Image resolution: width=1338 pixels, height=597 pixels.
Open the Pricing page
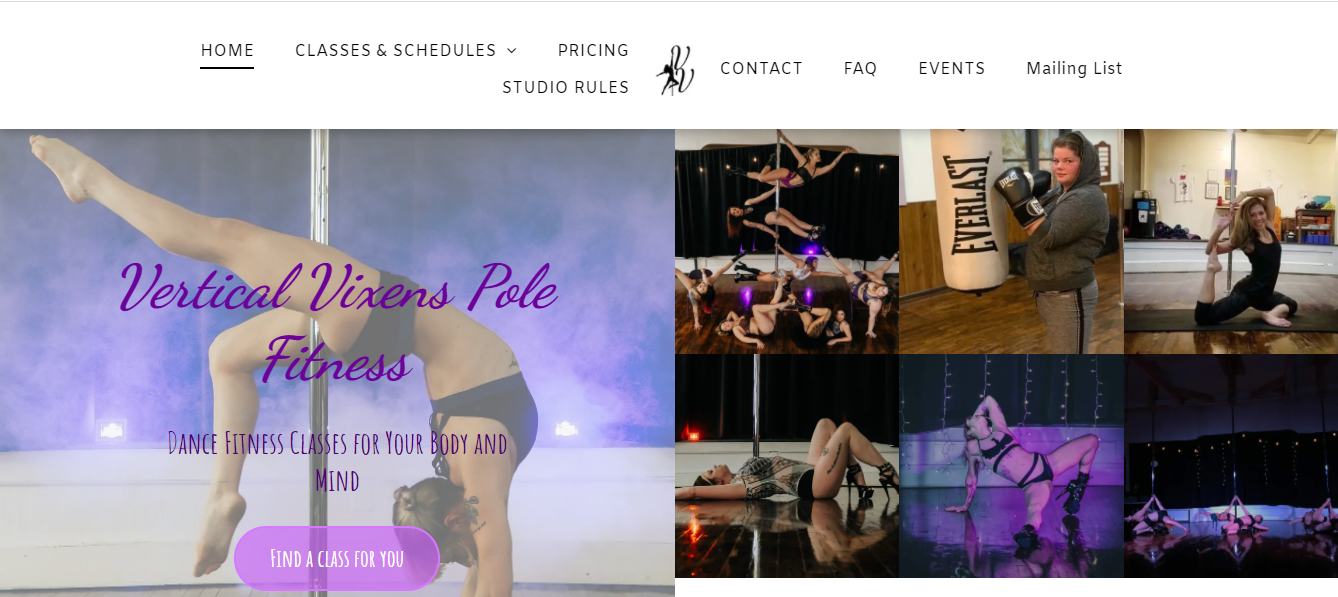pyautogui.click(x=593, y=50)
